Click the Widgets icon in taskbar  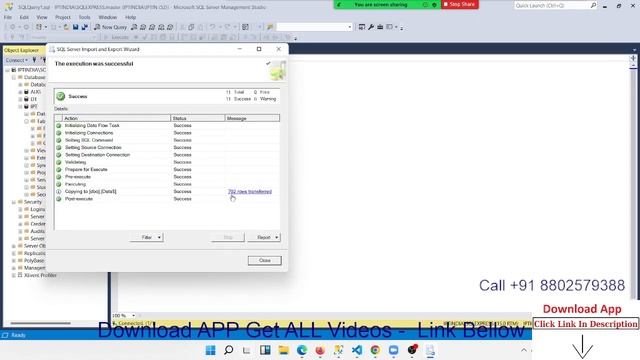pyautogui.click(x=265, y=350)
